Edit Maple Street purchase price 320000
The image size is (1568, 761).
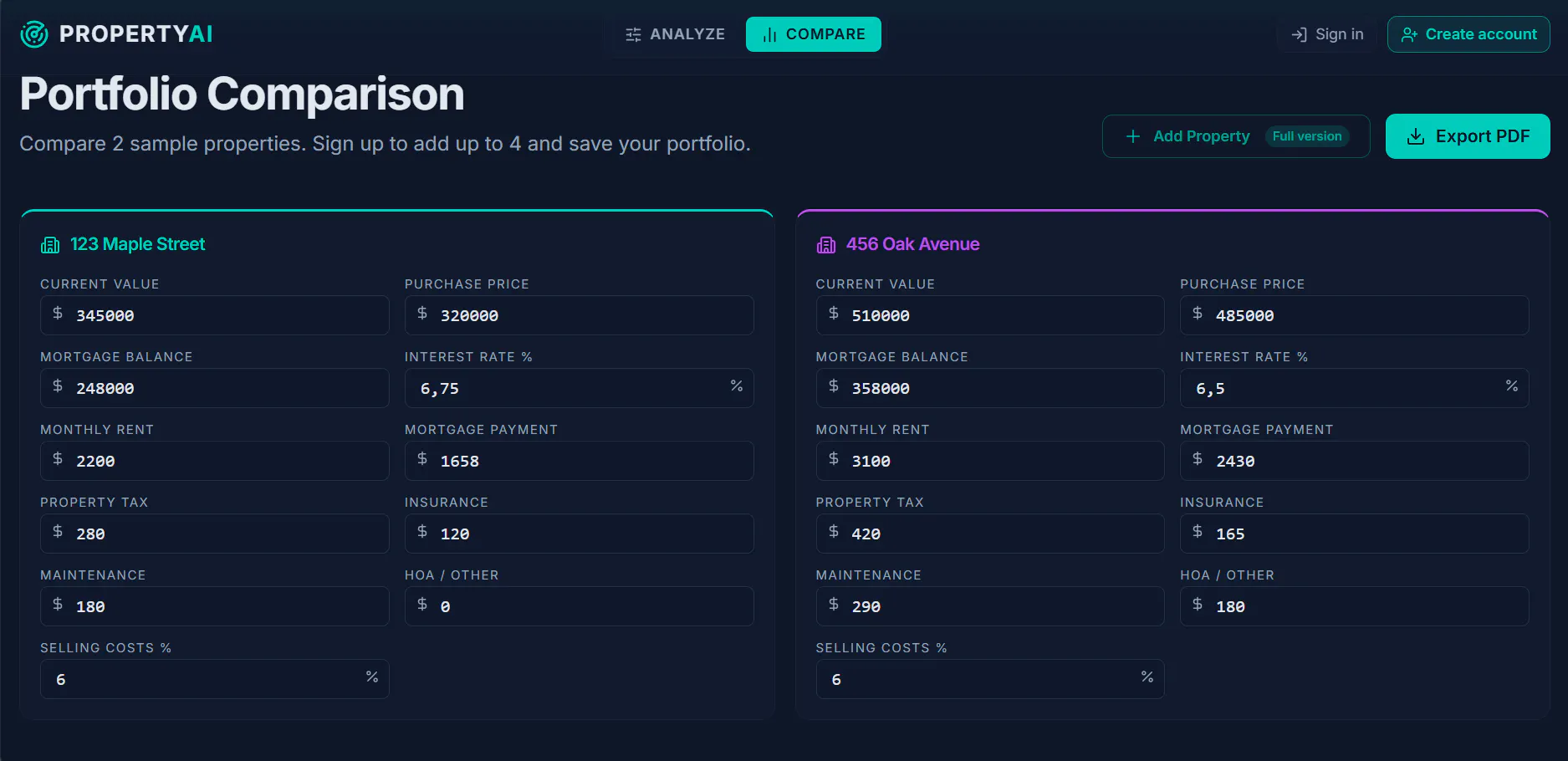click(580, 315)
